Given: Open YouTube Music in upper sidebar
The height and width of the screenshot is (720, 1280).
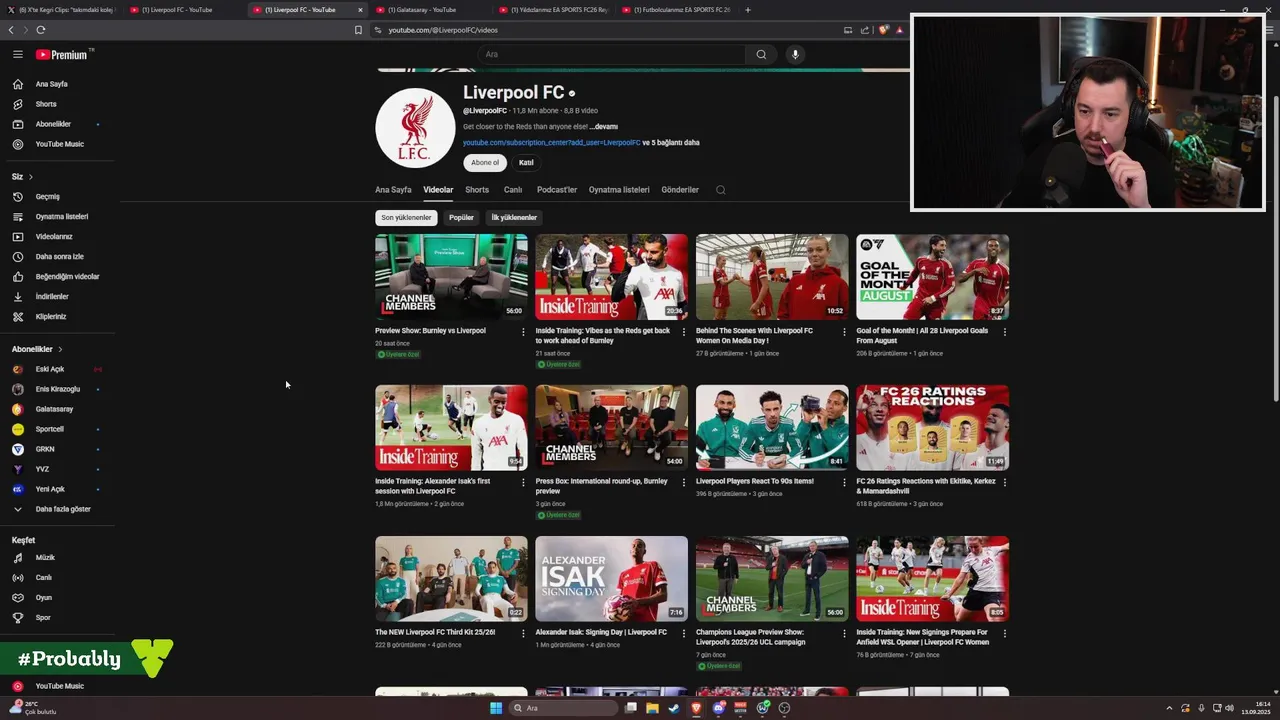Looking at the screenshot, I should coord(58,144).
